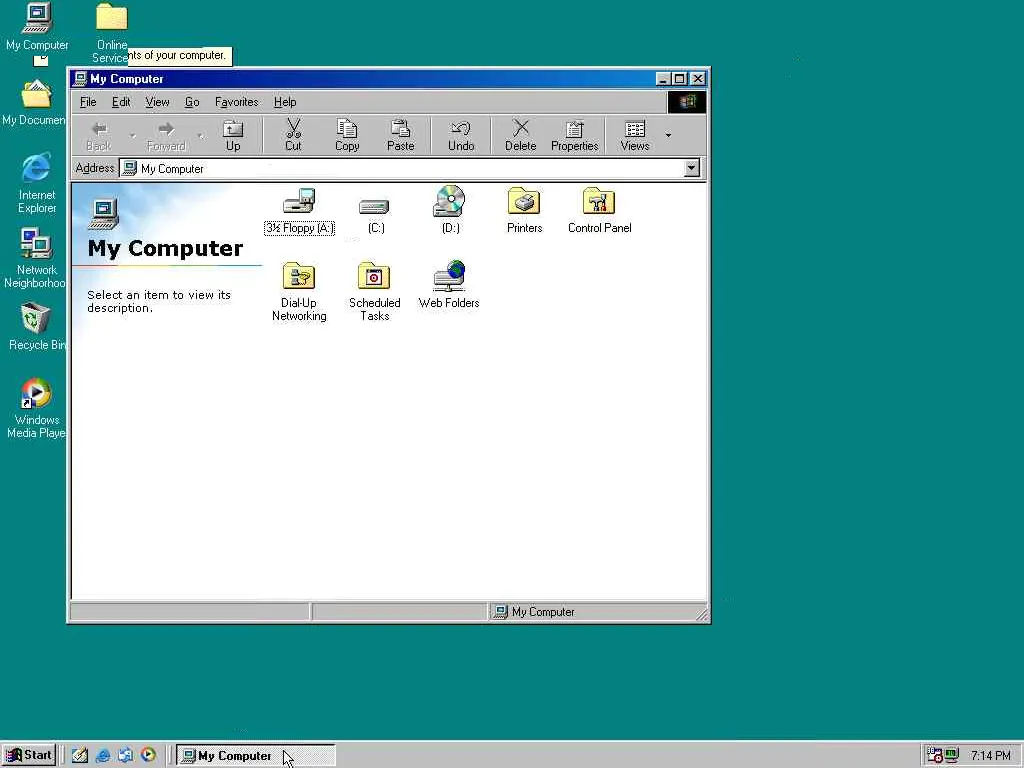Click the green monitor tray icon
The width and height of the screenshot is (1024, 768).
click(x=952, y=756)
